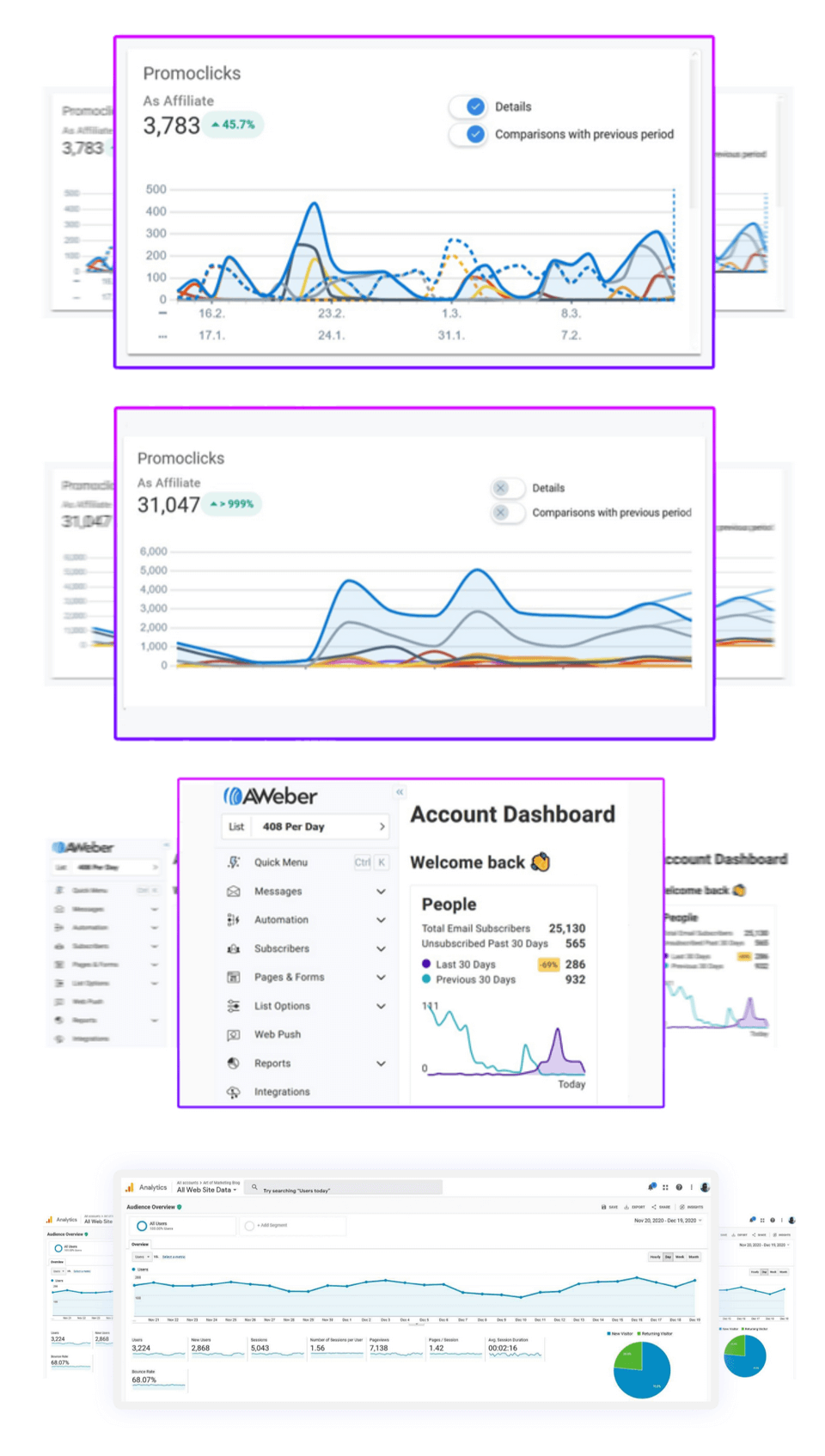Click the Subscribers people icon
This screenshot has height=1456, width=825.
(233, 949)
